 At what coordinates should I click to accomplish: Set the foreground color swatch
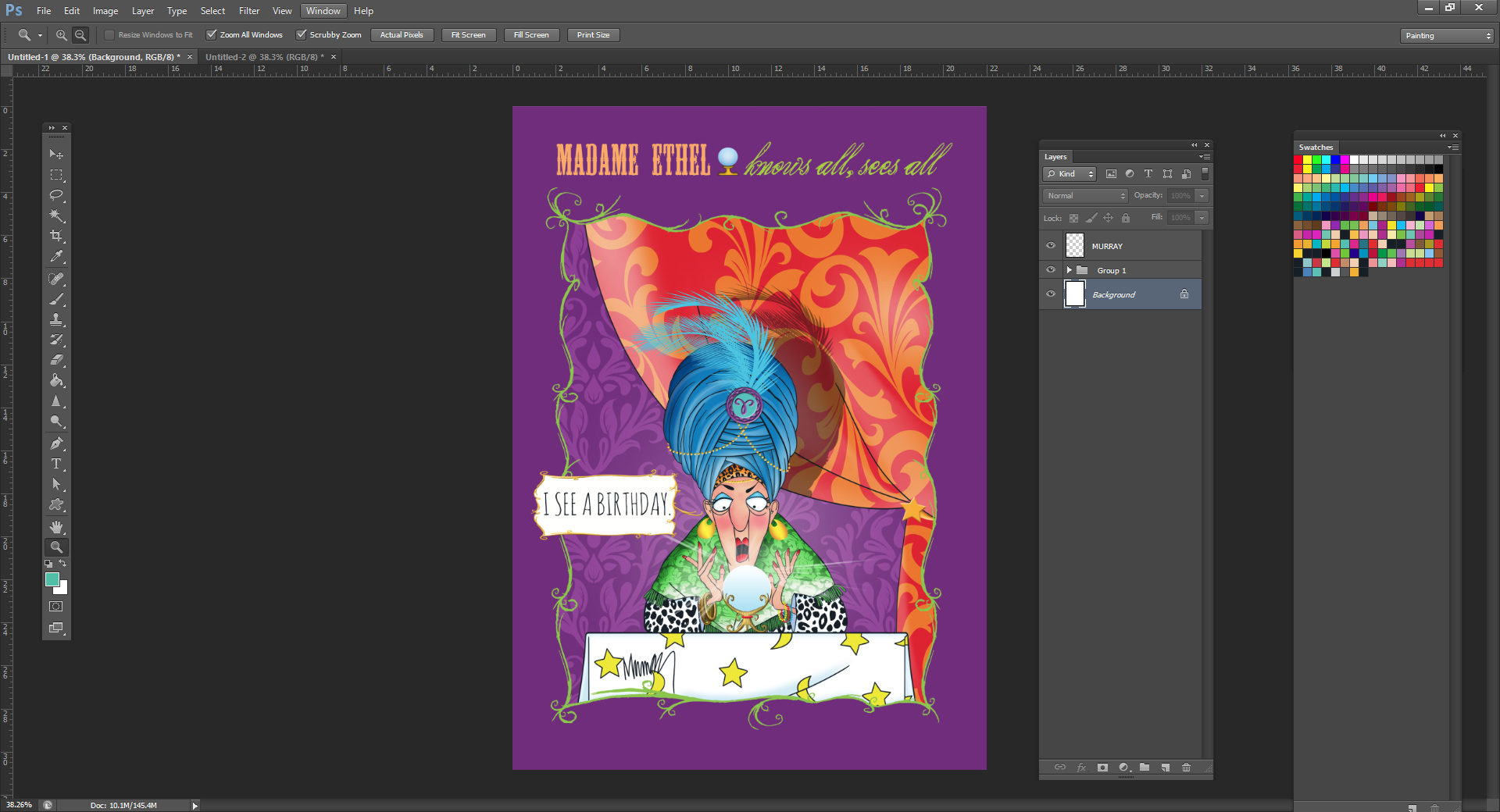tap(52, 579)
